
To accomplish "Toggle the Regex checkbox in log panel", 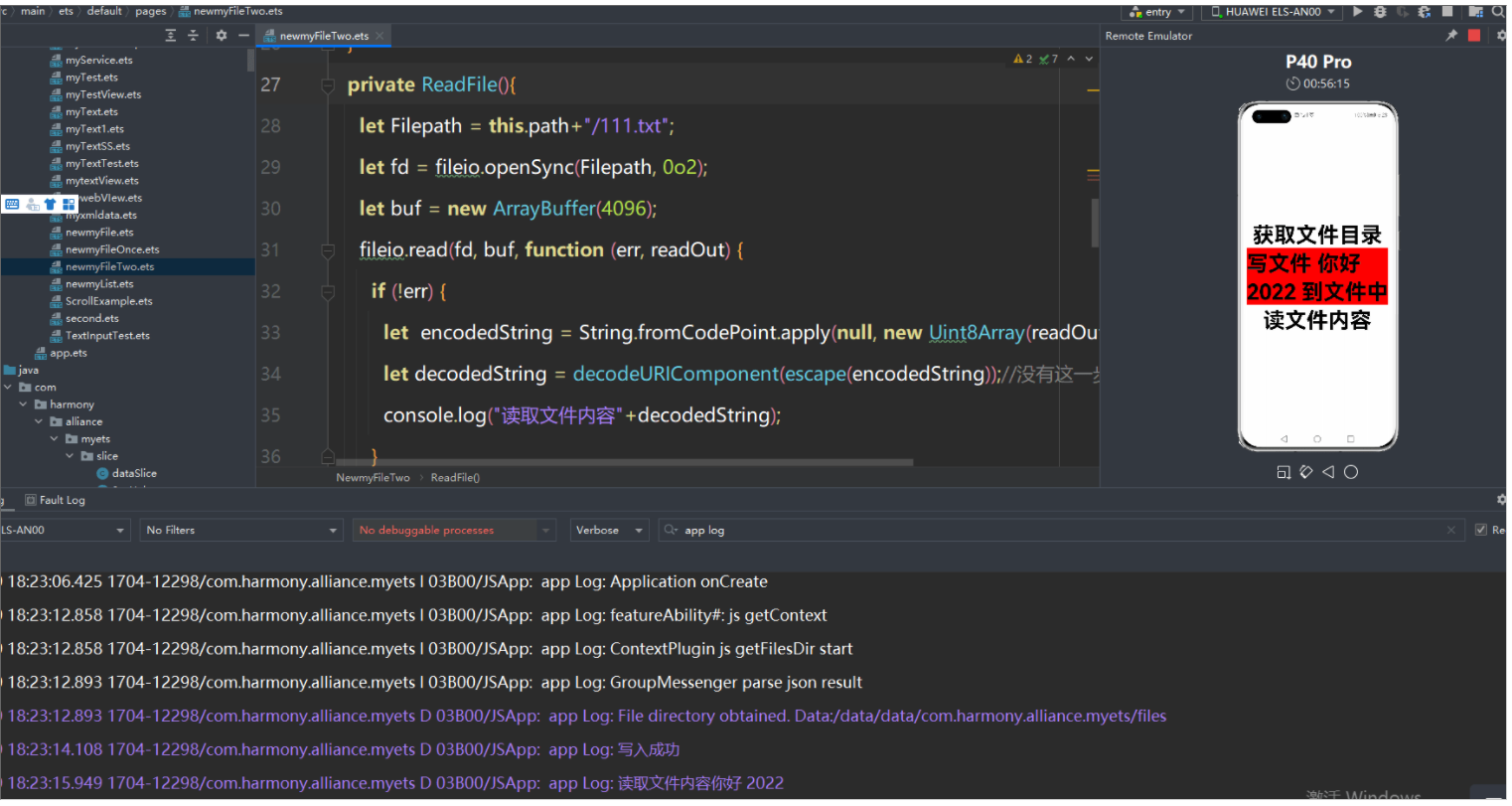I will (1481, 530).
